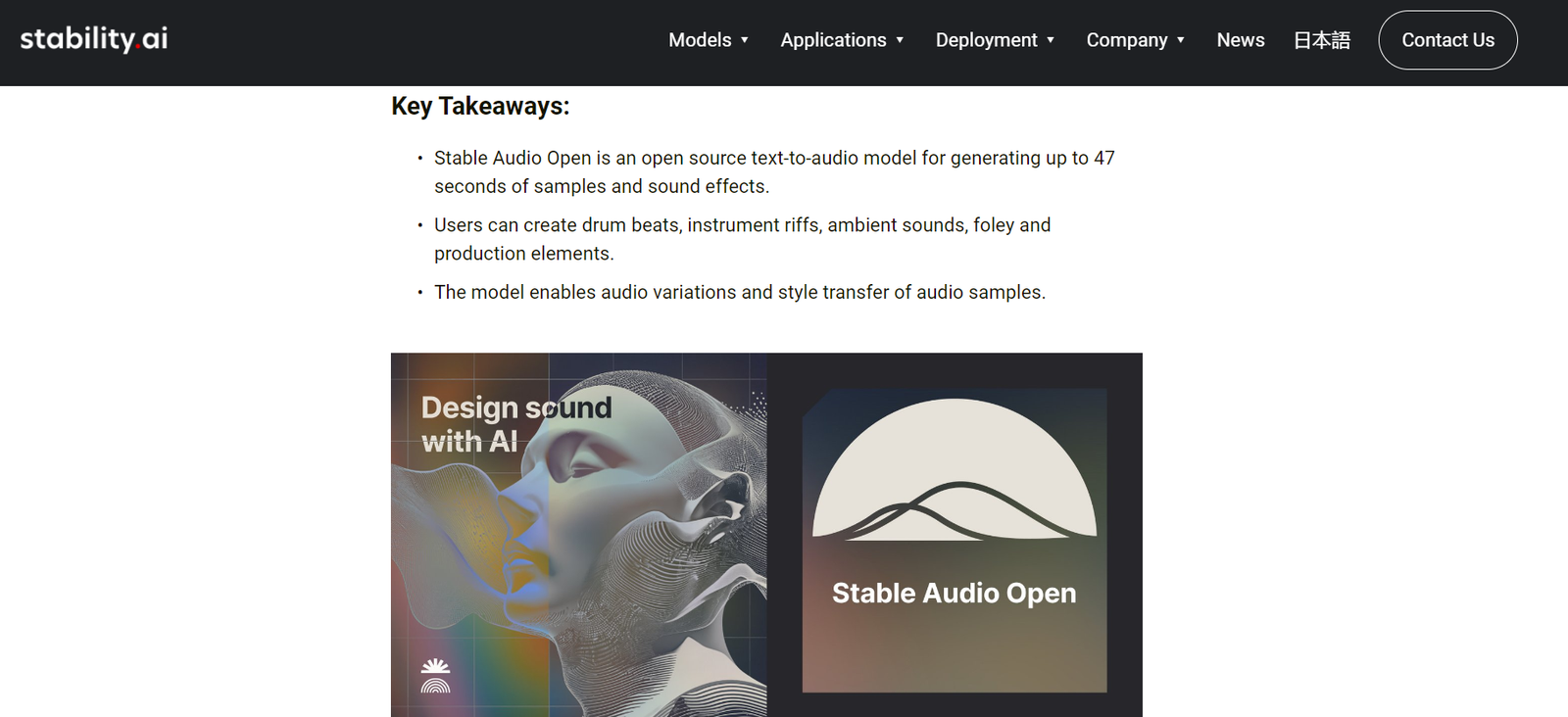The height and width of the screenshot is (717, 1568).
Task: Open the Deployment dropdown
Action: (x=995, y=40)
